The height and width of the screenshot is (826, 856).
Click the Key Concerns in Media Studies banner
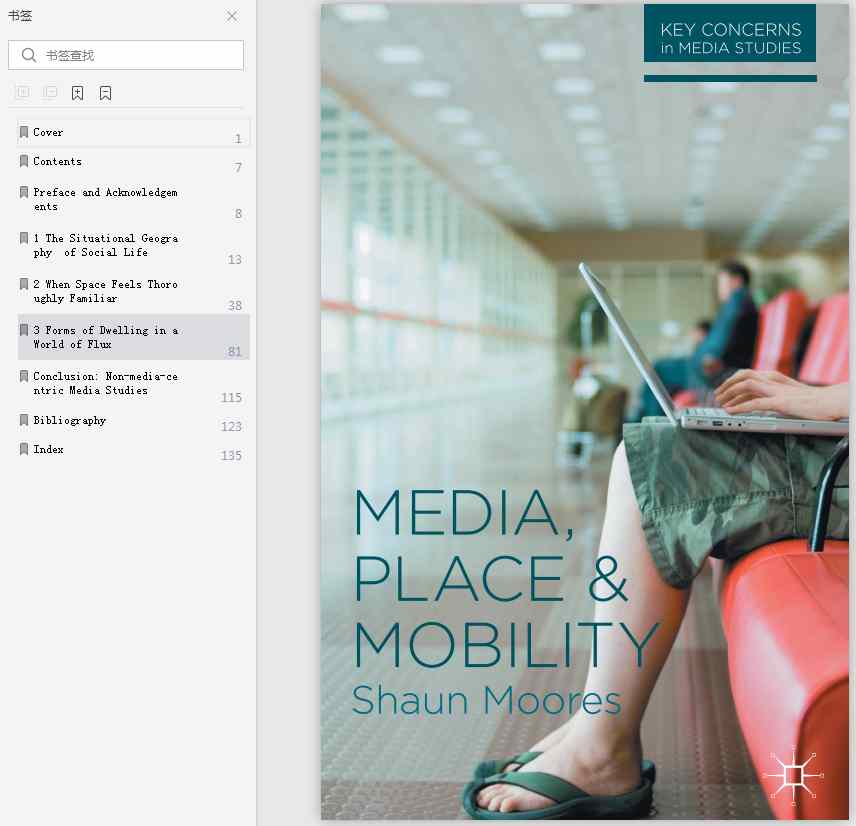[x=730, y=33]
